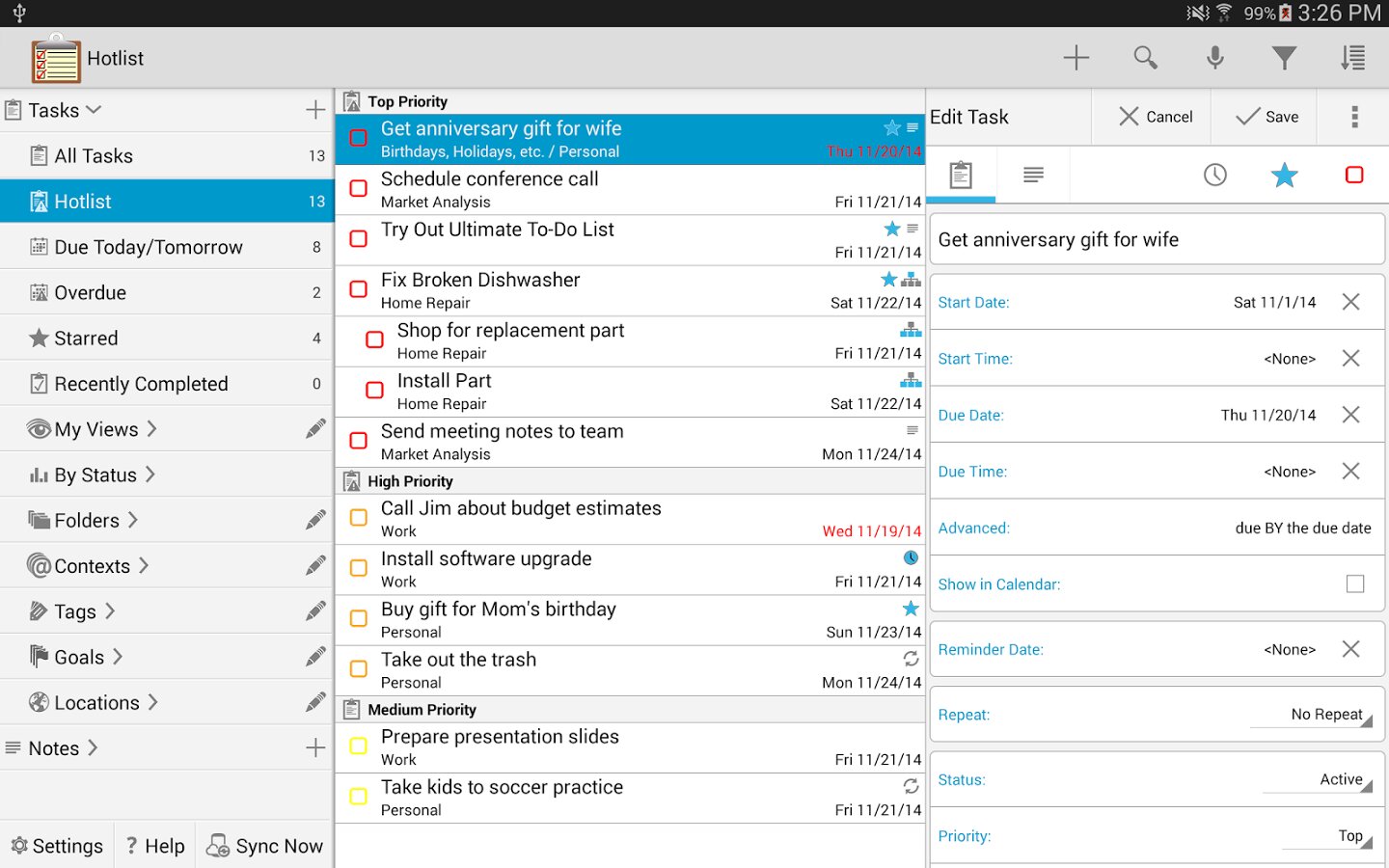Enable Show in Calendar checkbox
The width and height of the screenshot is (1389, 868).
[x=1354, y=583]
